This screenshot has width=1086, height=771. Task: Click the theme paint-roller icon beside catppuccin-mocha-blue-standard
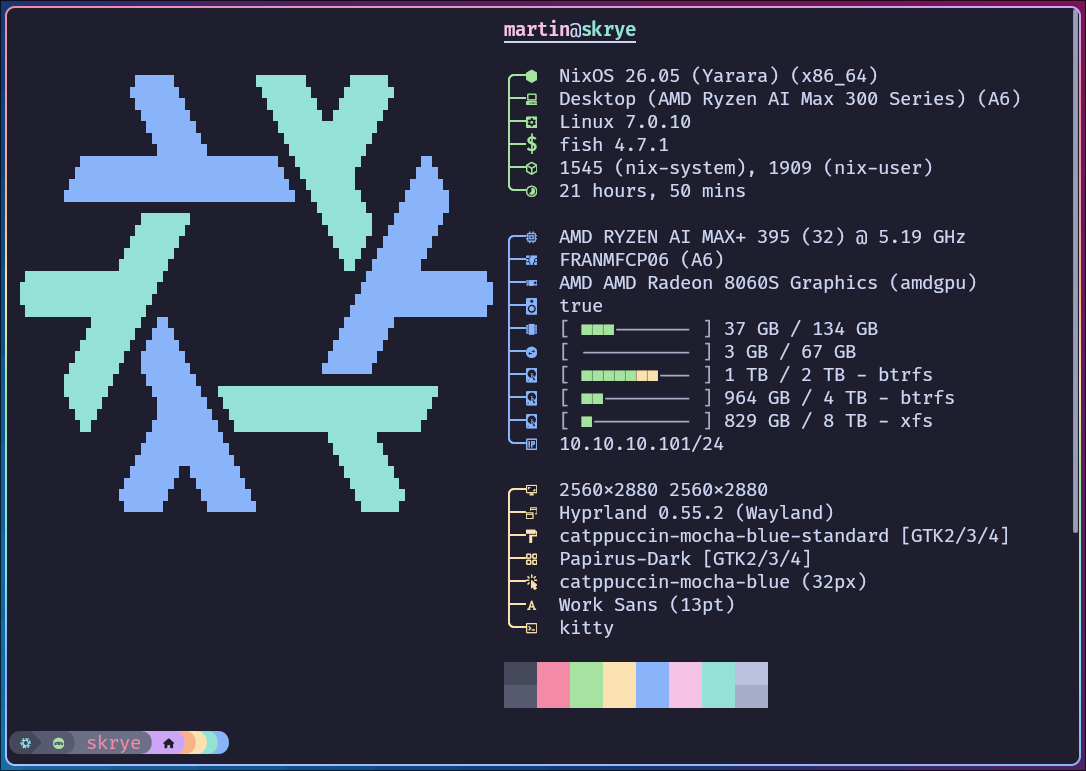[x=531, y=536]
